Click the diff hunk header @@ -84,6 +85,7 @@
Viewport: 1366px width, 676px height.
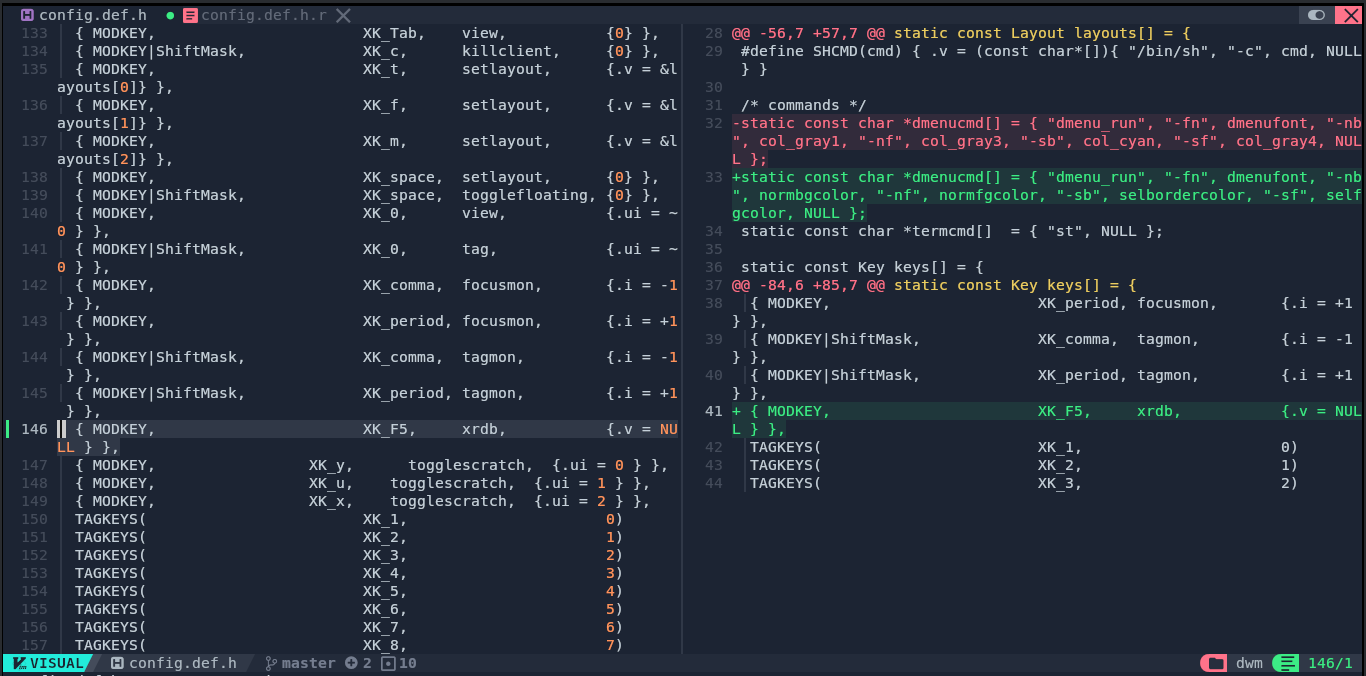tap(809, 285)
